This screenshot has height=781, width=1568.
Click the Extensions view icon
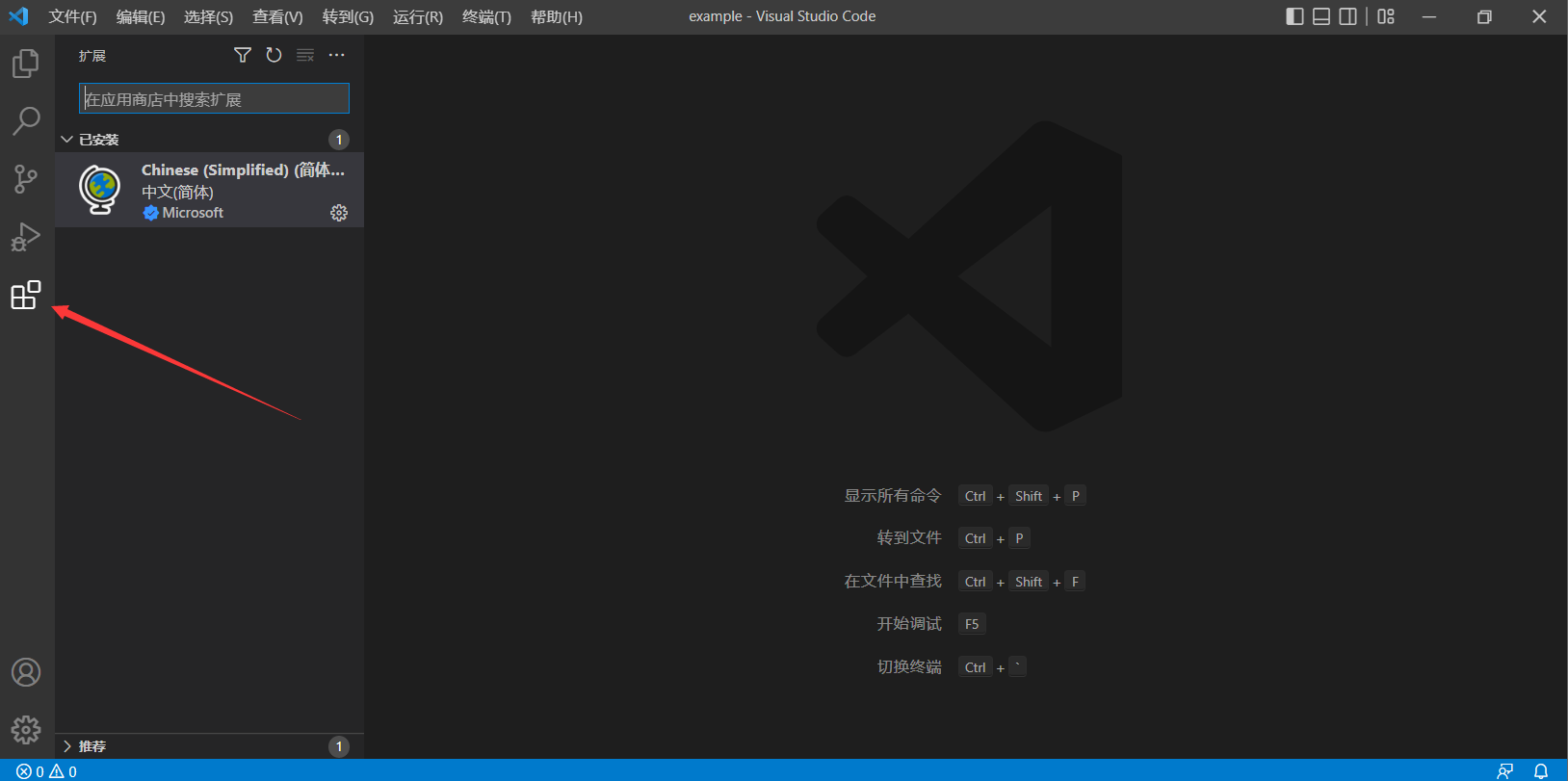[26, 295]
